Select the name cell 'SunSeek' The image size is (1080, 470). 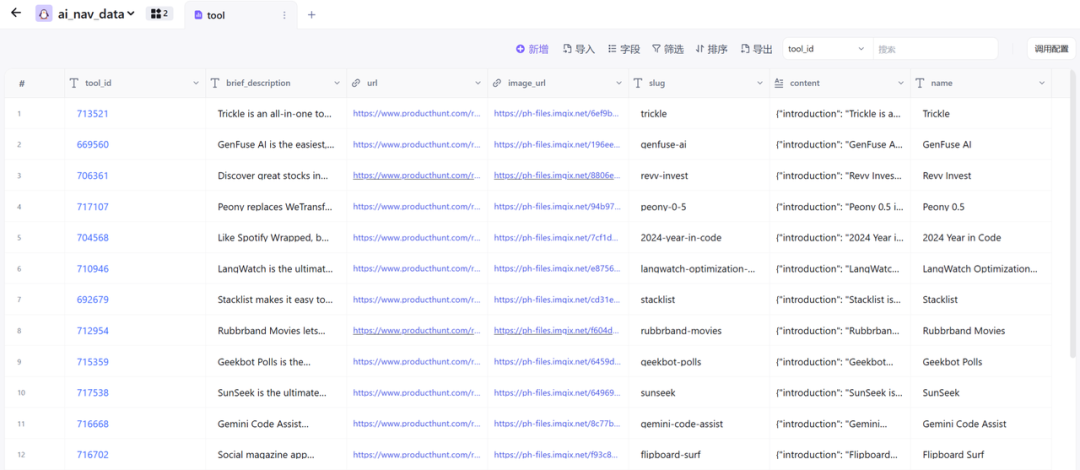coord(981,393)
